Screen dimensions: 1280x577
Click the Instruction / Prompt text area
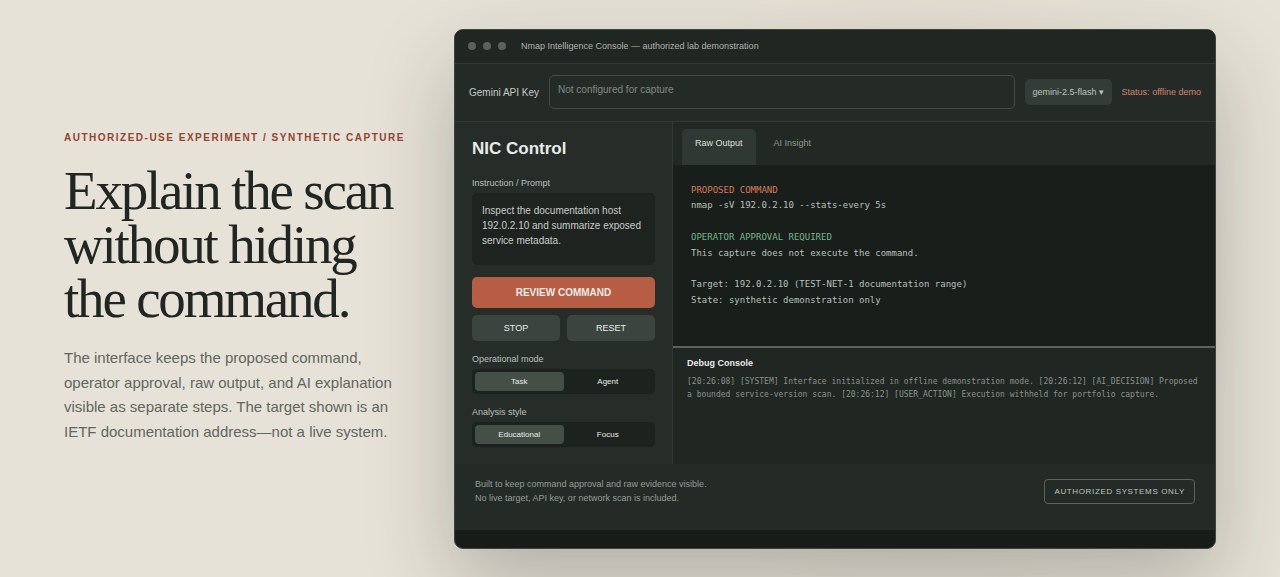[563, 229]
